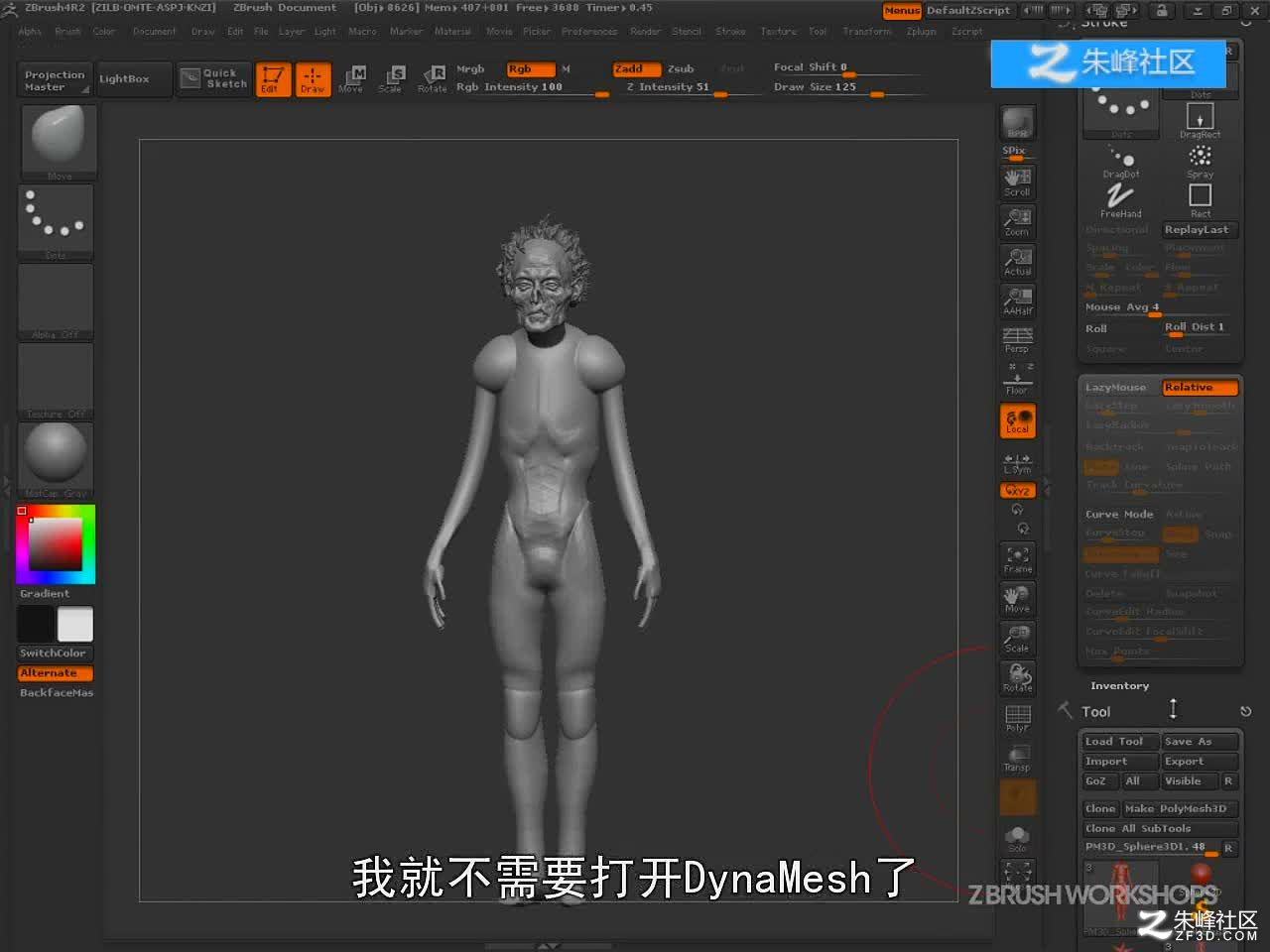Screen dimensions: 1270x952
Task: Toggle the Menus button
Action: click(902, 11)
